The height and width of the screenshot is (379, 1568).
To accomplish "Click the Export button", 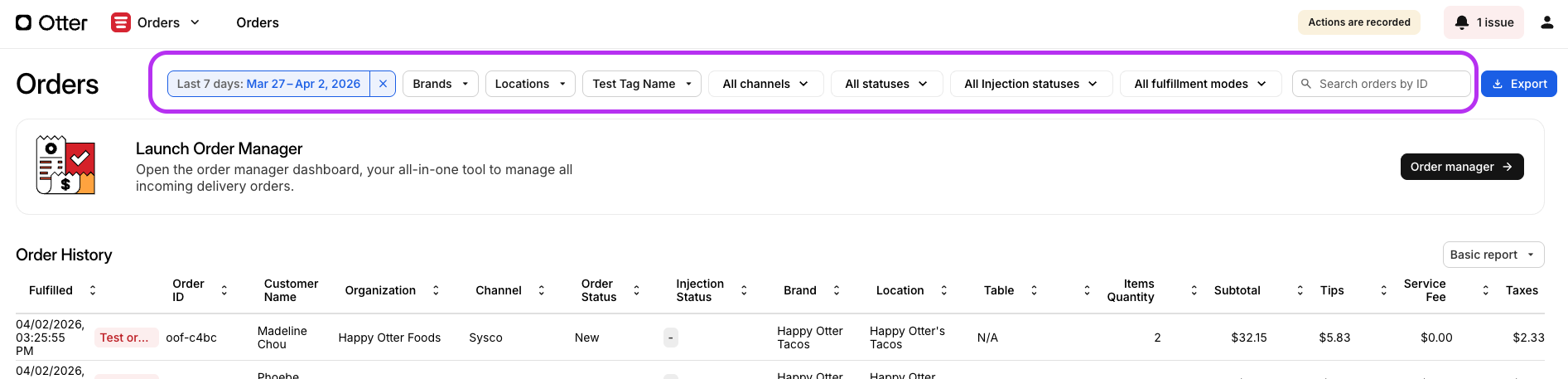I will pyautogui.click(x=1518, y=84).
